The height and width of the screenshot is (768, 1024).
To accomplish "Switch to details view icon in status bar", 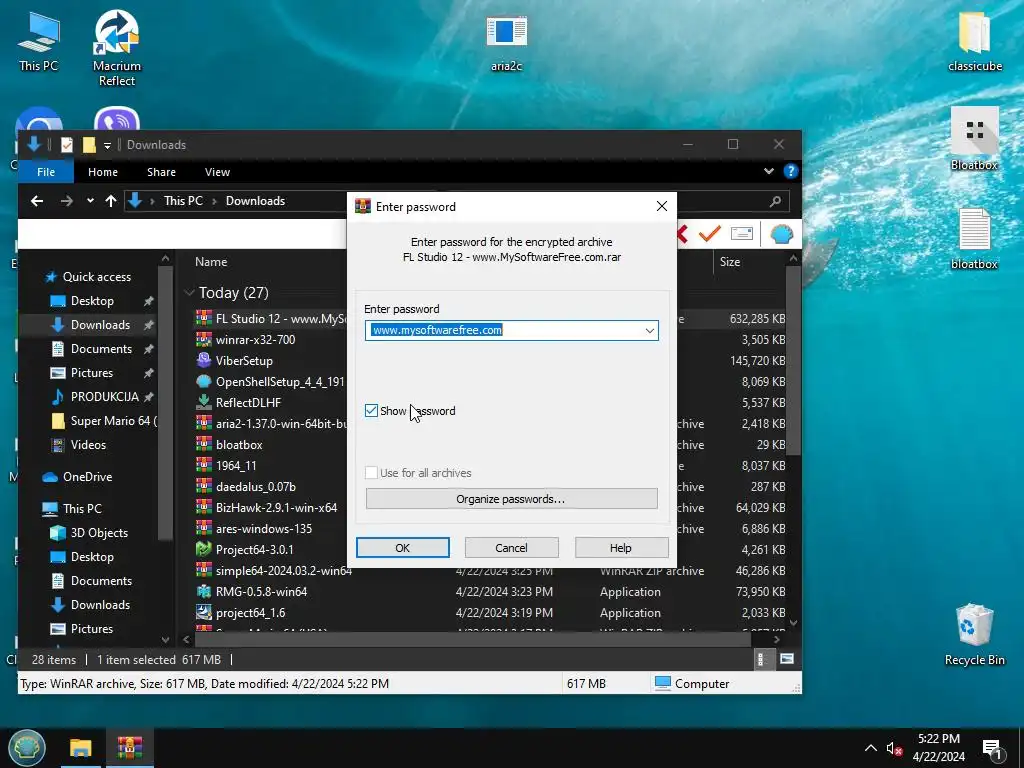I will (x=761, y=660).
